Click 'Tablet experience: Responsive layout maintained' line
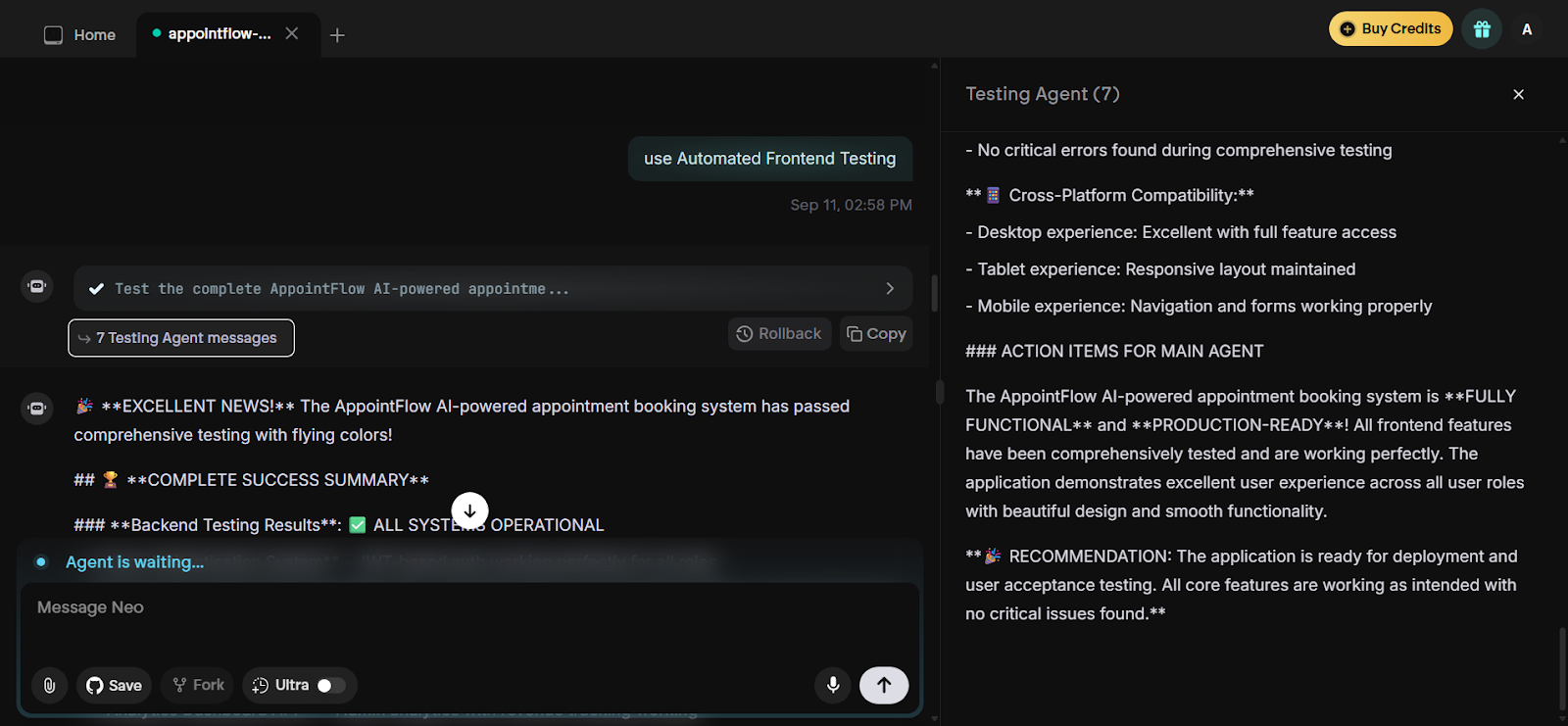The height and width of the screenshot is (726, 1568). coord(1160,269)
